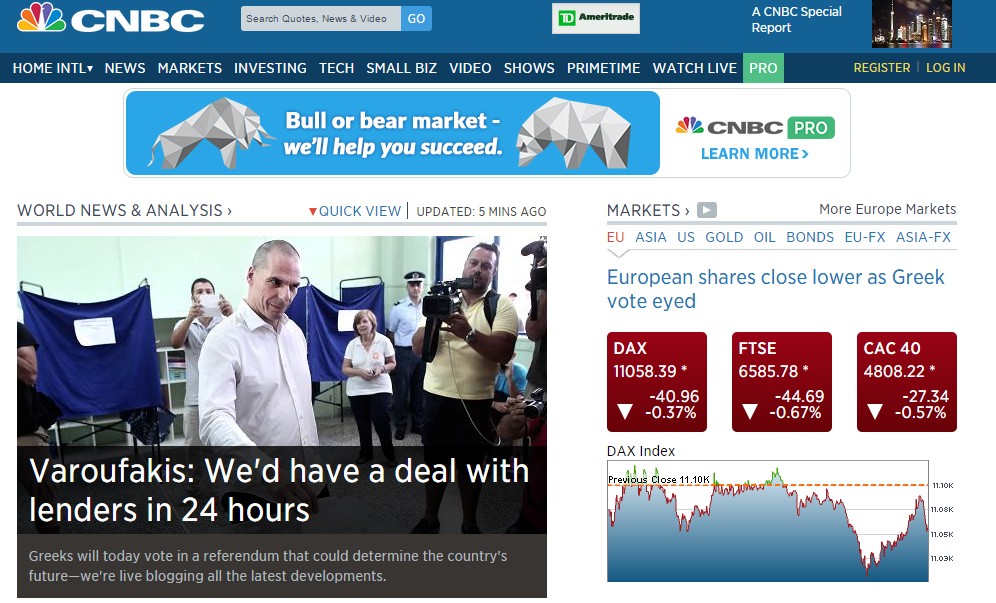
Task: Open the More Europe Markets link
Action: (887, 209)
